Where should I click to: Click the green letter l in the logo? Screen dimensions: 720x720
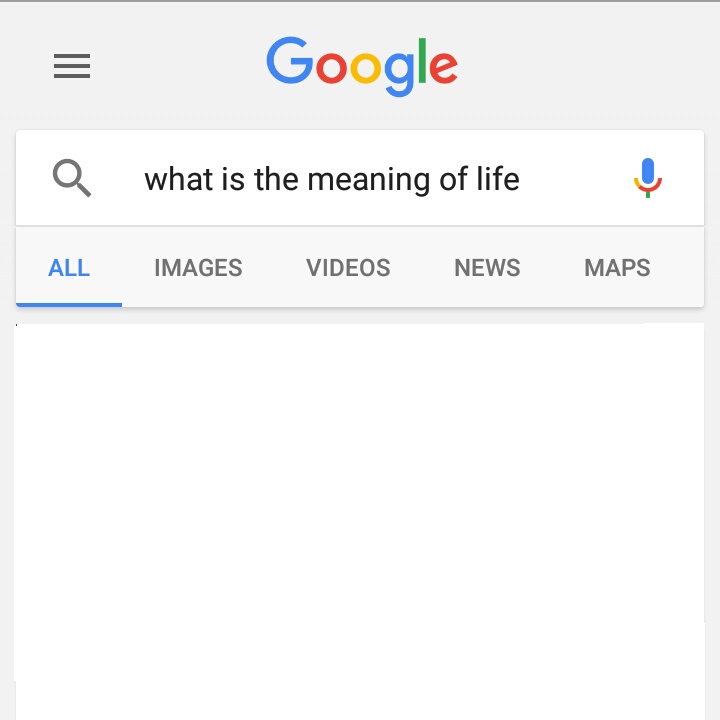422,61
